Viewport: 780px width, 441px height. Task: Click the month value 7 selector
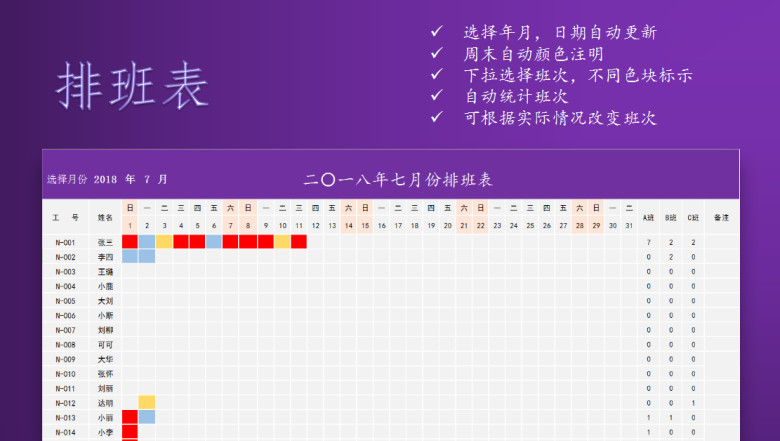[147, 179]
